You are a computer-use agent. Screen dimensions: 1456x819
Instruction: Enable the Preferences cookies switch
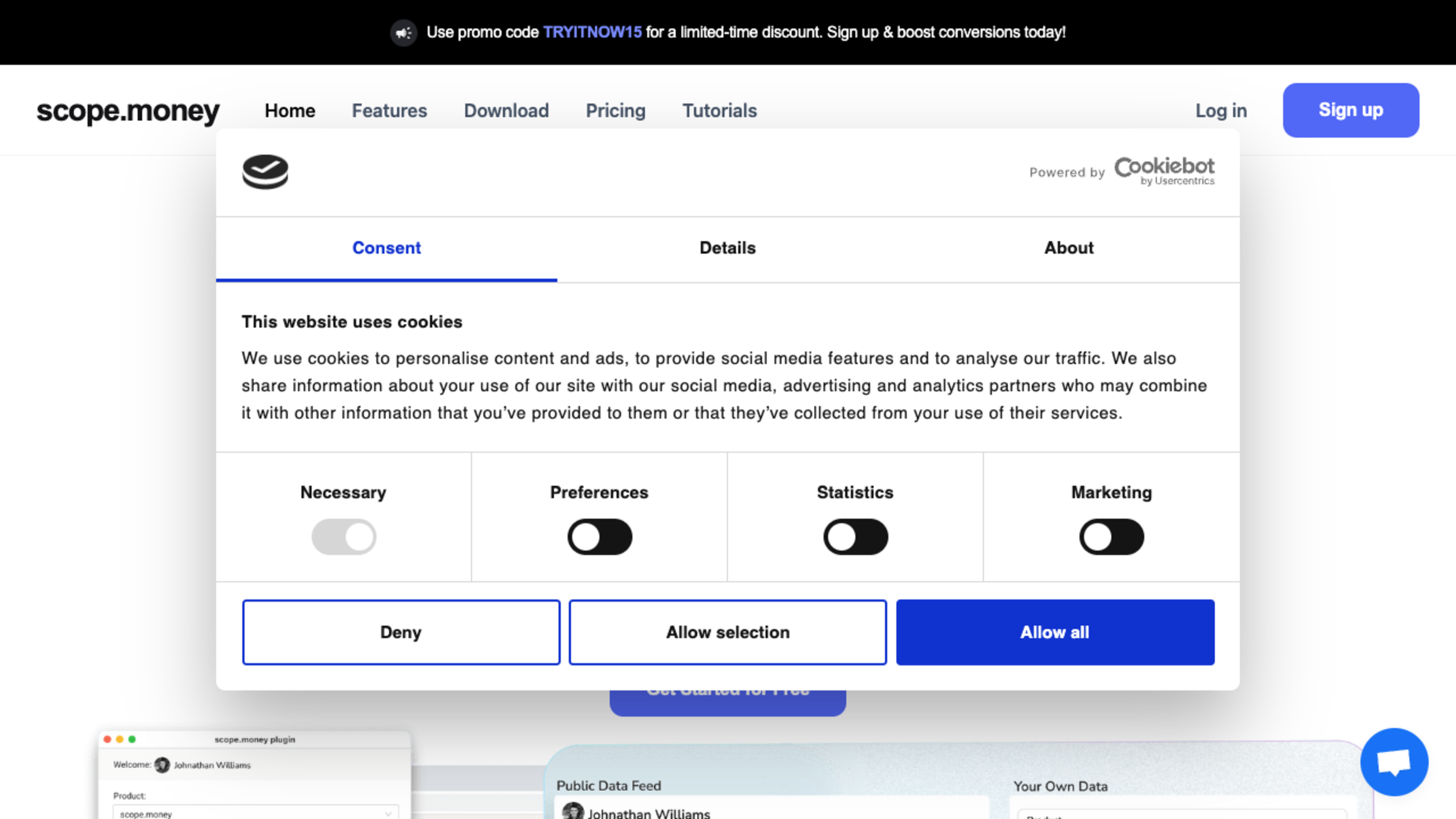pyautogui.click(x=600, y=537)
